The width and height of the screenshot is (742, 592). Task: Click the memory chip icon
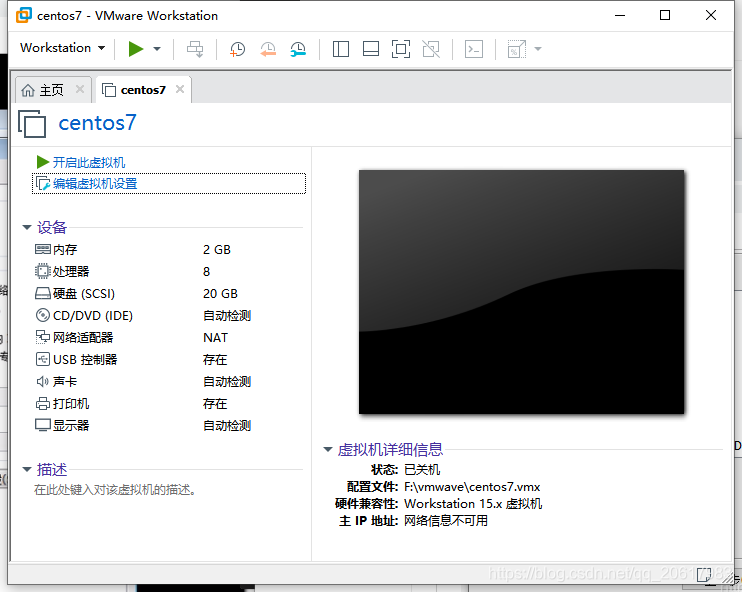pos(43,249)
